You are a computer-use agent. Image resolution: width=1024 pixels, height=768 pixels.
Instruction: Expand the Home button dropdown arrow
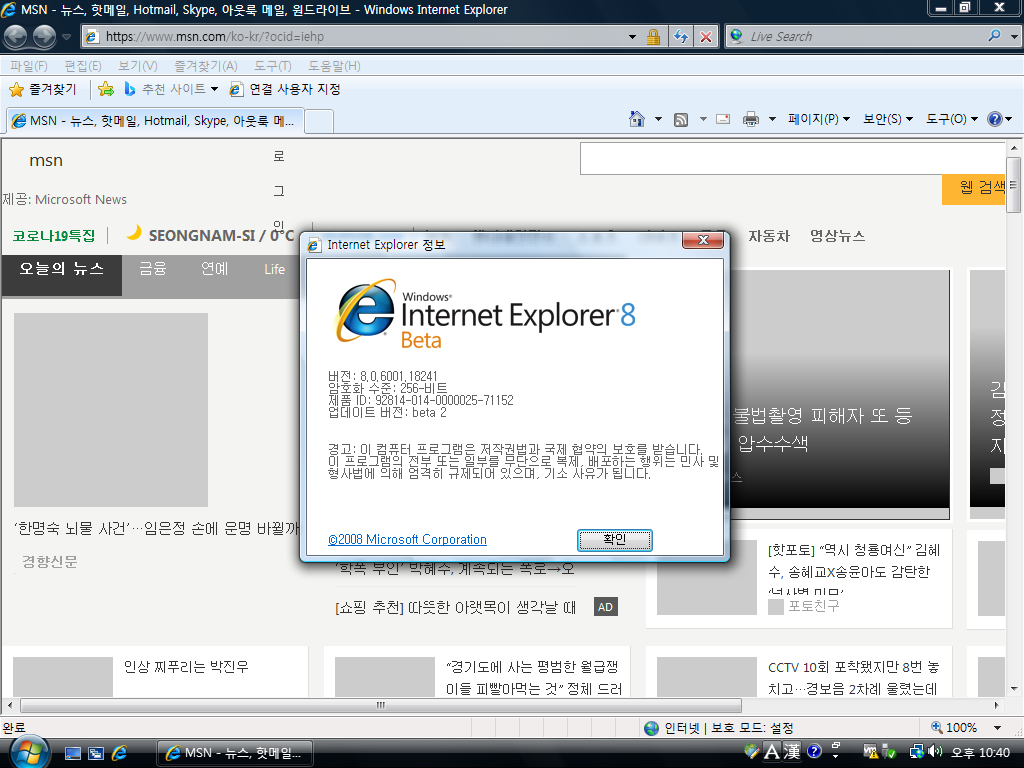coord(658,120)
